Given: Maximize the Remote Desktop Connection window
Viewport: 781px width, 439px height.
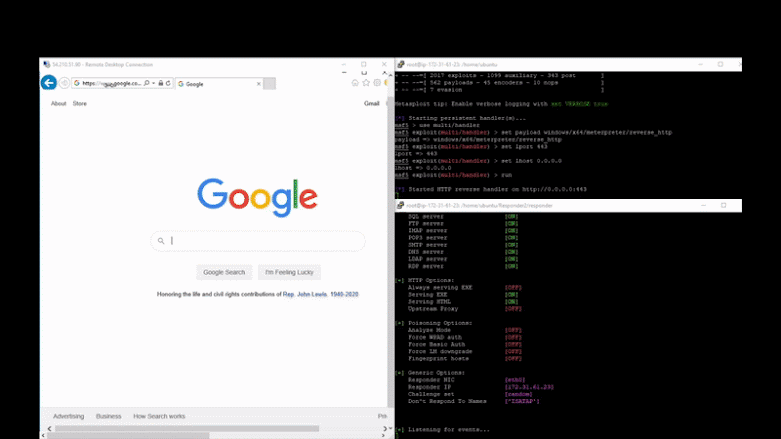Looking at the screenshot, I should click(x=364, y=64).
